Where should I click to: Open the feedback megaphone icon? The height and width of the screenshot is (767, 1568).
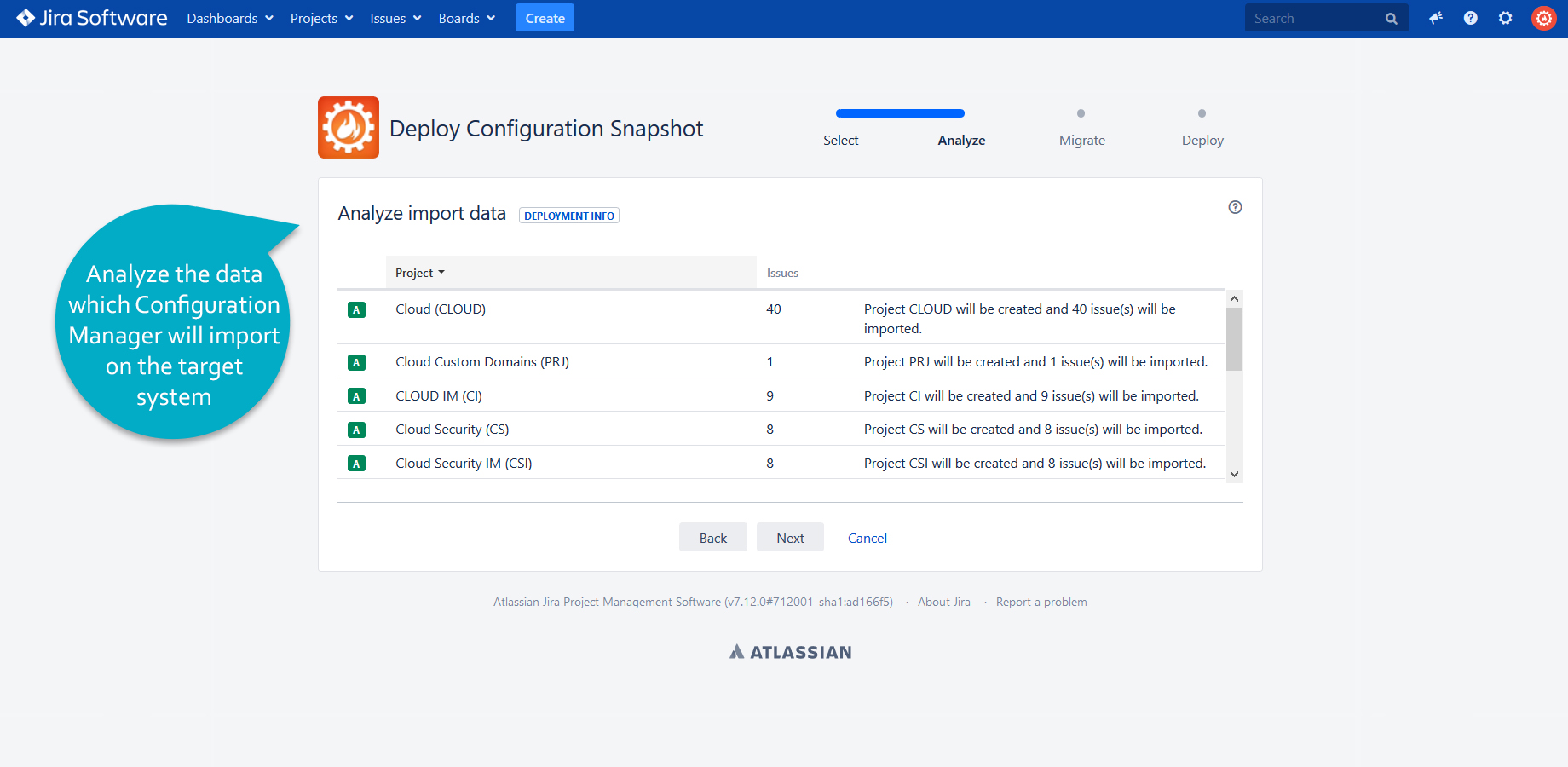pyautogui.click(x=1436, y=18)
